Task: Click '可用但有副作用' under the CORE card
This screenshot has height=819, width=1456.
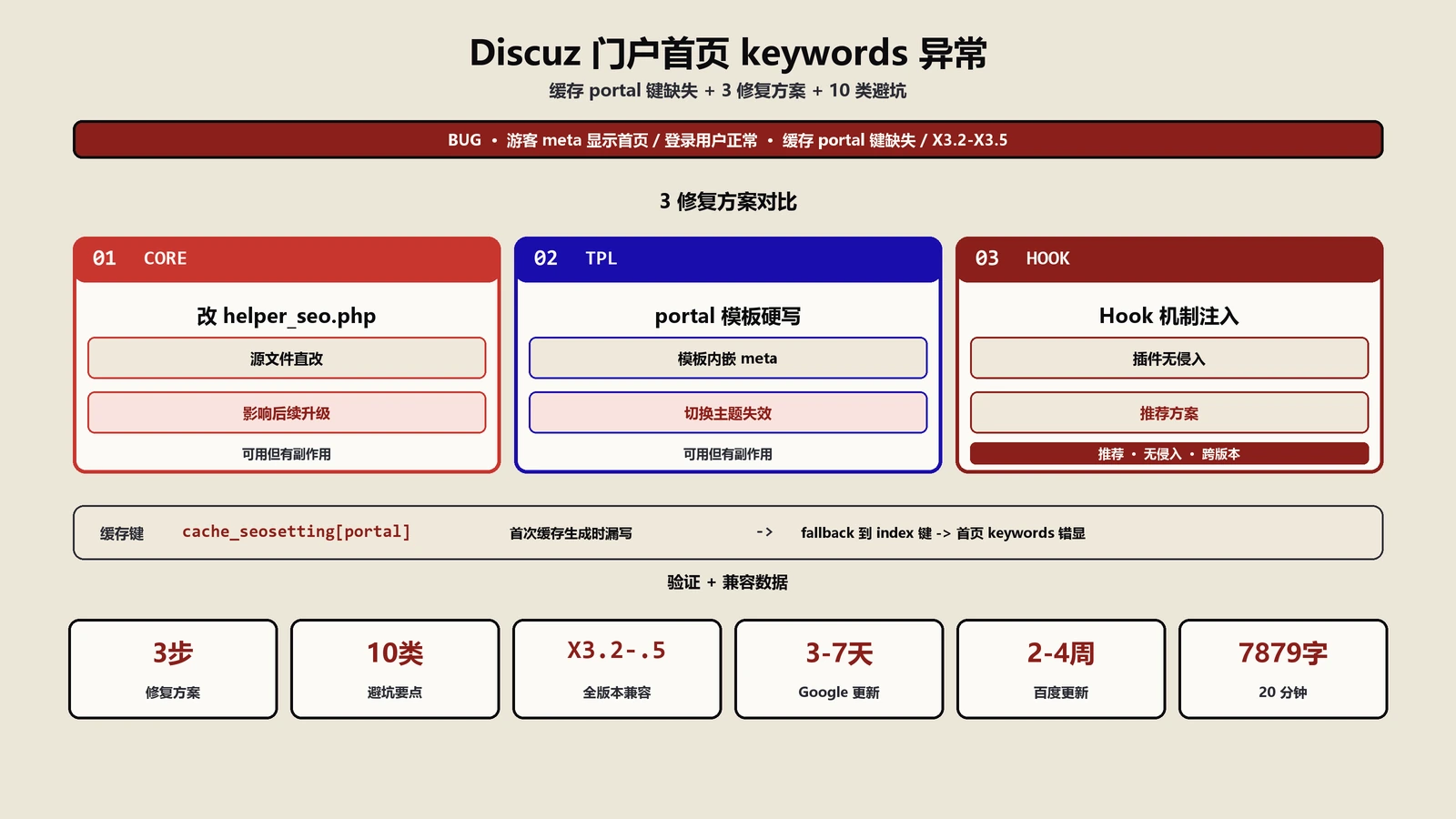Action: [287, 454]
